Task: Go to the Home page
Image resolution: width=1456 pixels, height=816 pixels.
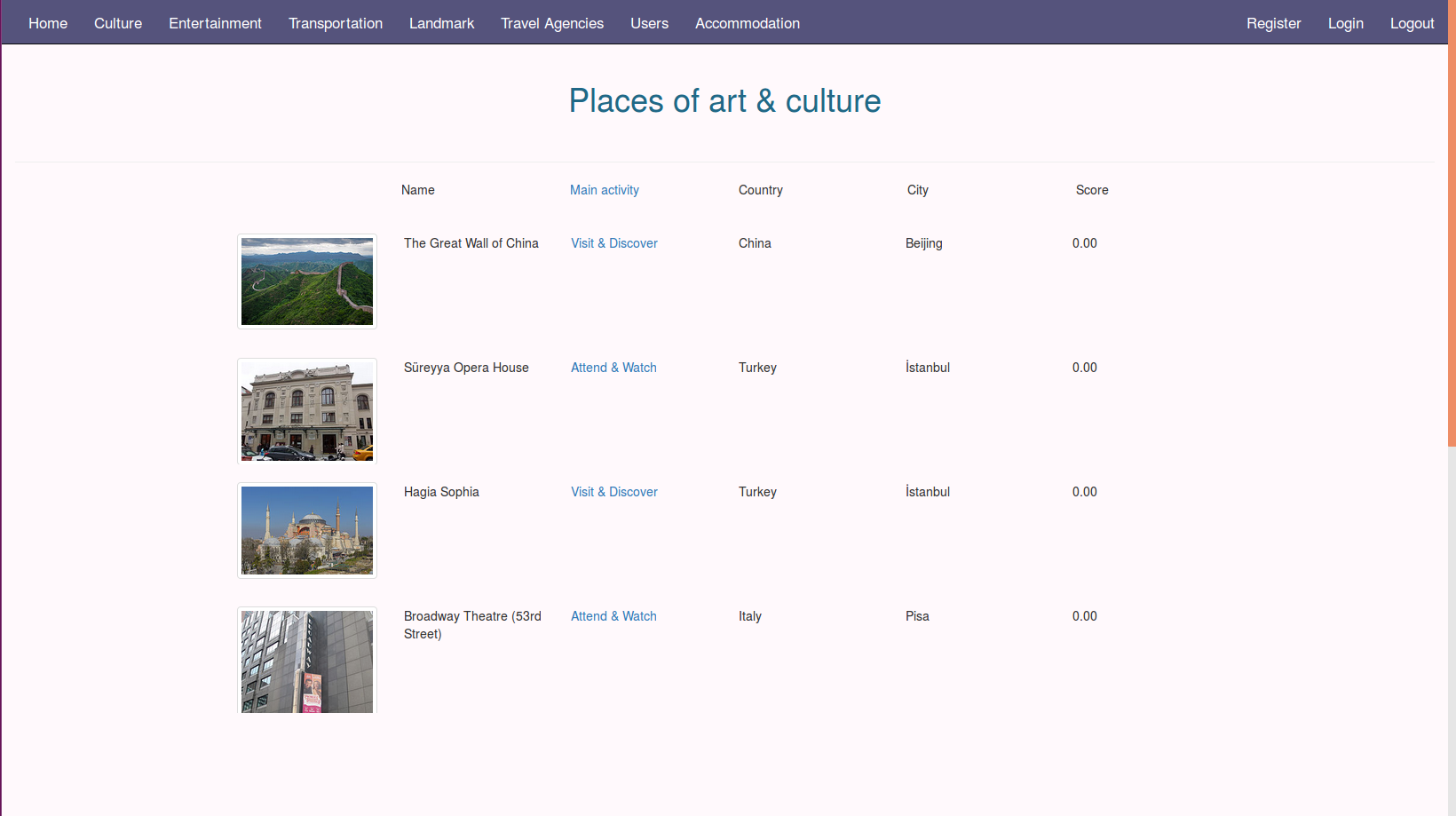Action: click(48, 23)
